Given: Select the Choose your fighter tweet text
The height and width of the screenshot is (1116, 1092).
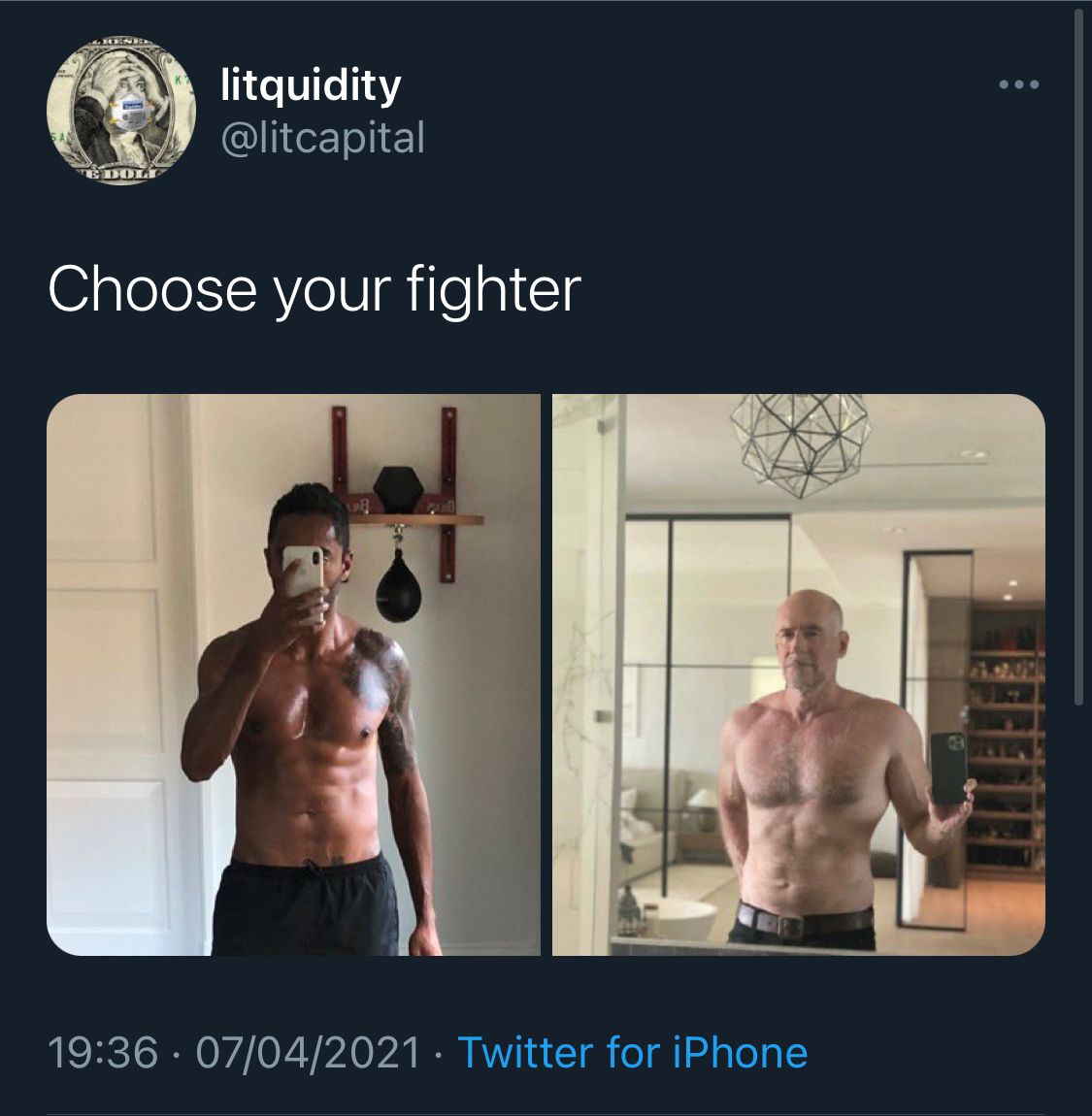Looking at the screenshot, I should pos(314,290).
